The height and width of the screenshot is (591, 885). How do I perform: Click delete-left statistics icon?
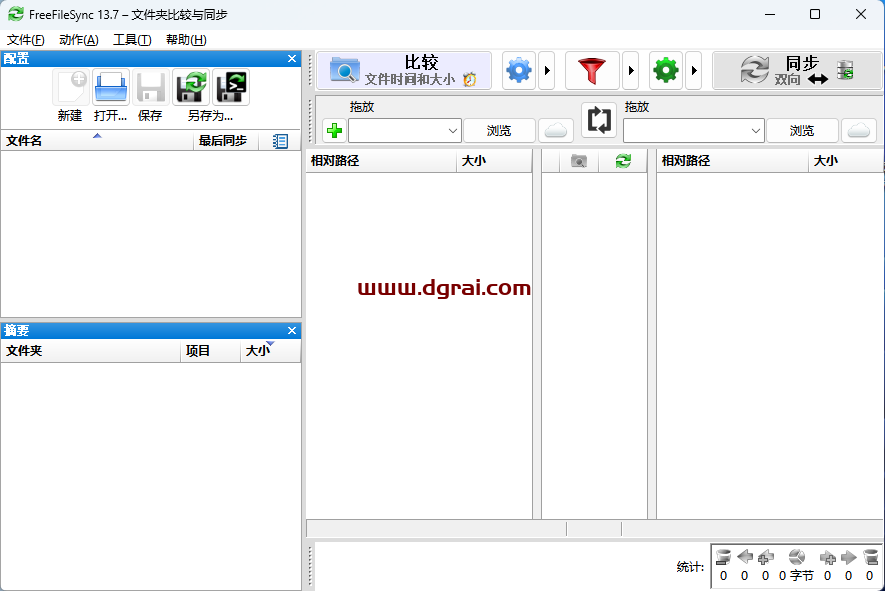pyautogui.click(x=723, y=558)
